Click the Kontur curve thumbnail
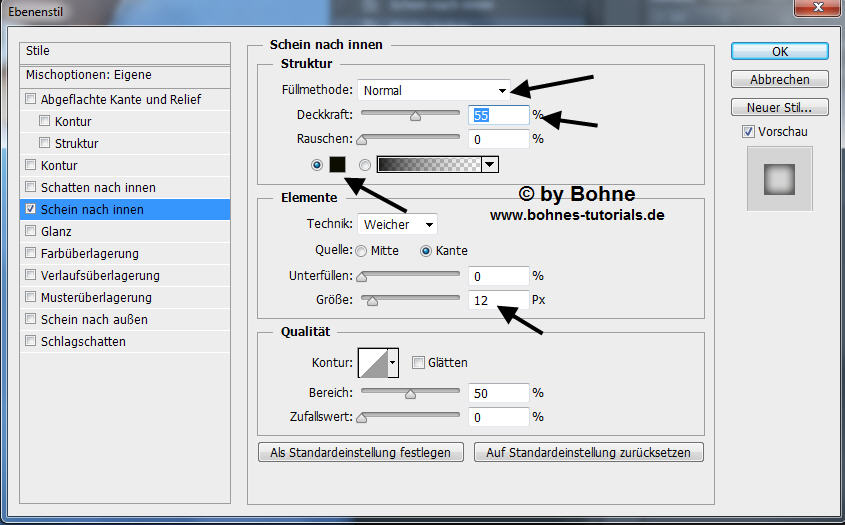Viewport: 845px width, 525px height. (373, 363)
